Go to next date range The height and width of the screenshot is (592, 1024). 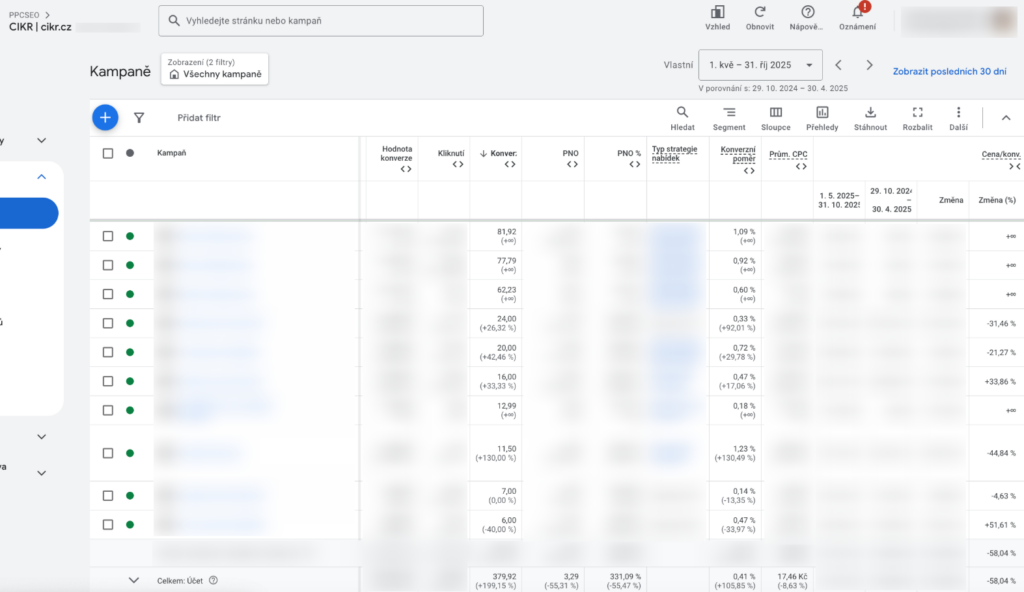point(869,65)
